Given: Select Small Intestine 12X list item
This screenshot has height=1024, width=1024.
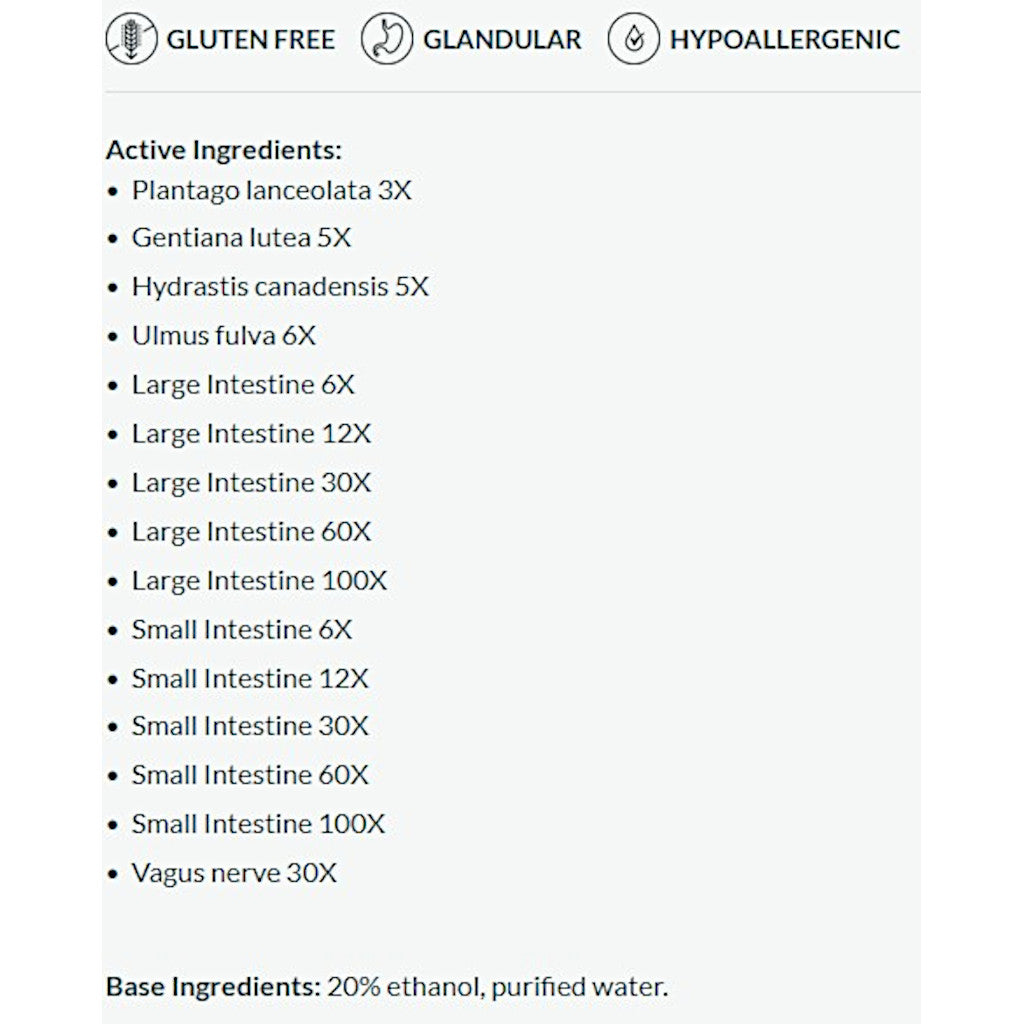Looking at the screenshot, I should pyautogui.click(x=250, y=679).
